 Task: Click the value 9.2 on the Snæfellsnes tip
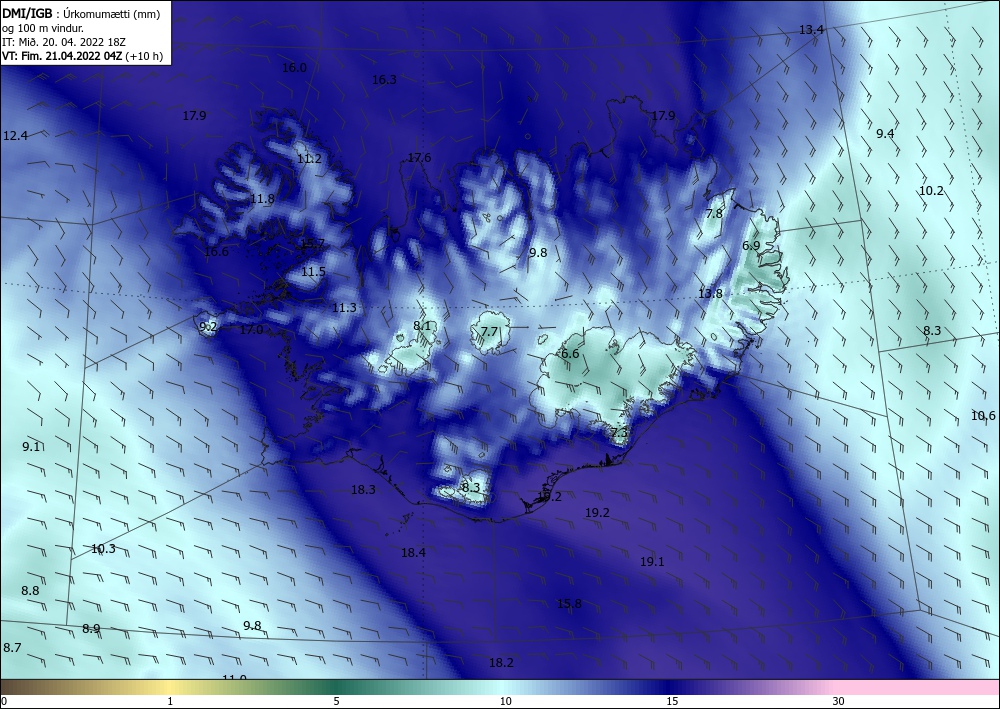click(208, 327)
